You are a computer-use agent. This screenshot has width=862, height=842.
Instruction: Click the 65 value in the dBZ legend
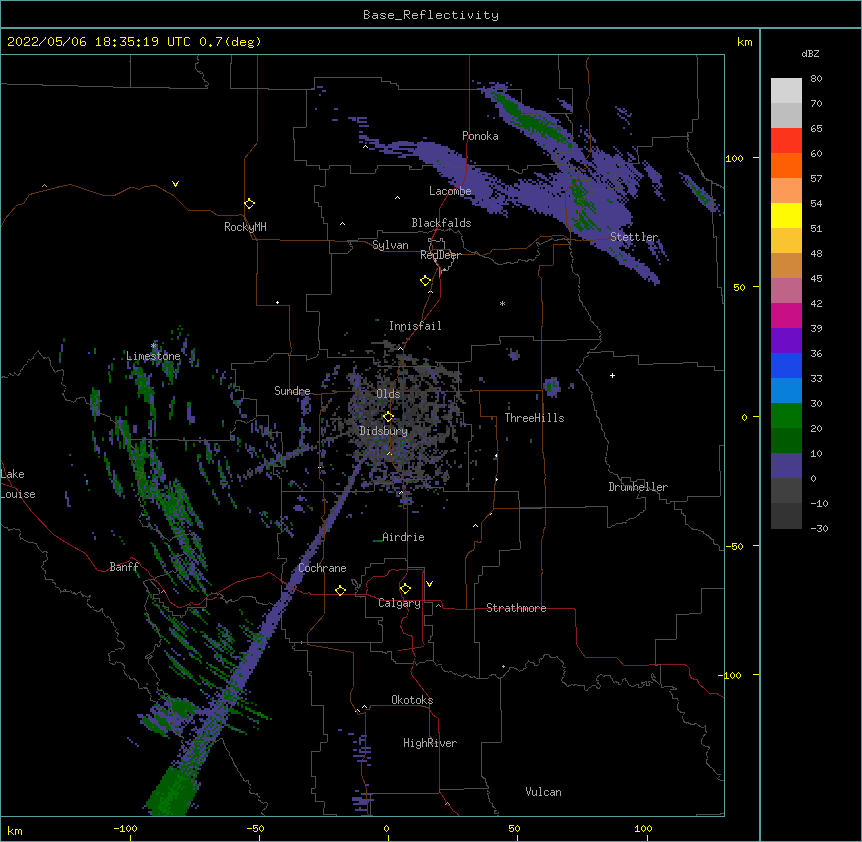coord(816,128)
